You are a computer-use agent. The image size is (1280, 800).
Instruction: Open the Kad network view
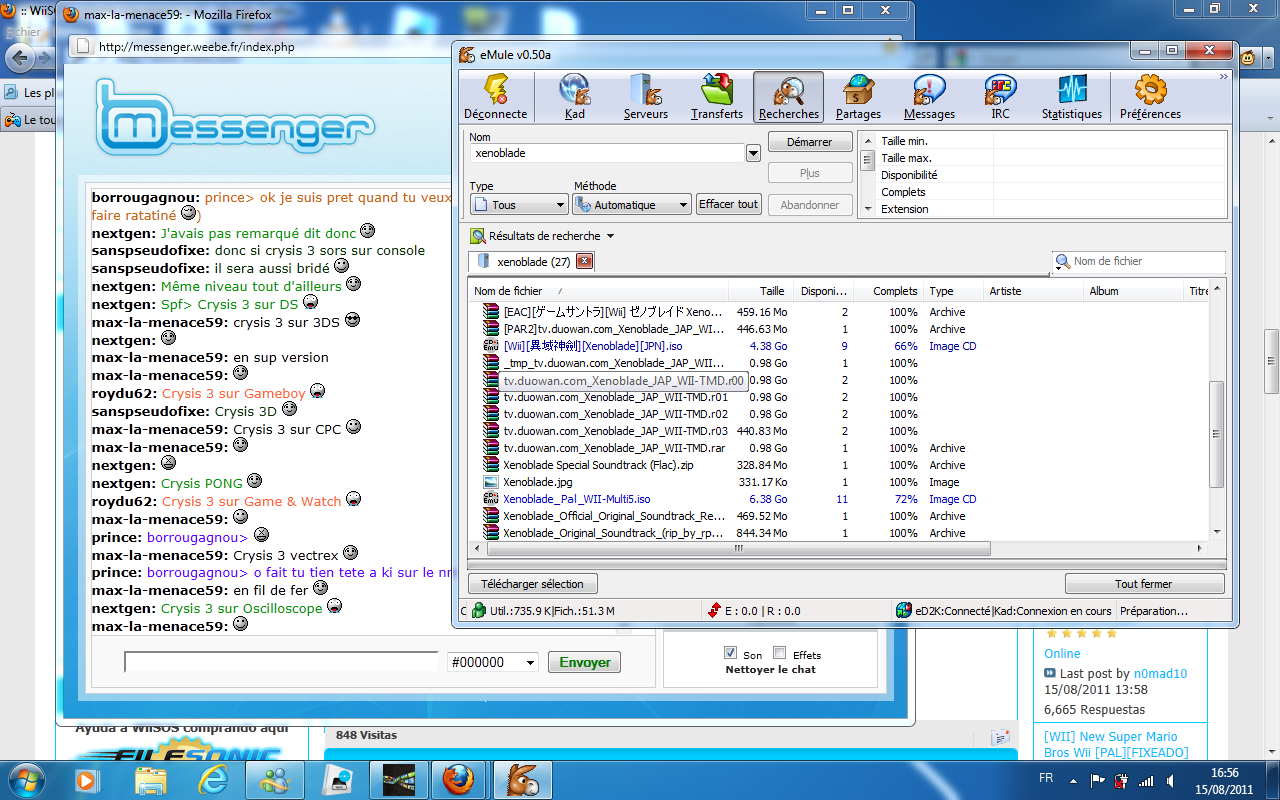coord(575,97)
